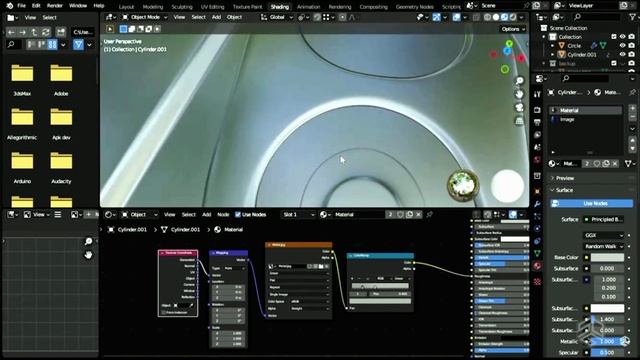The height and width of the screenshot is (360, 640).
Task: Click the add material slot plus button
Action: click(x=632, y=109)
